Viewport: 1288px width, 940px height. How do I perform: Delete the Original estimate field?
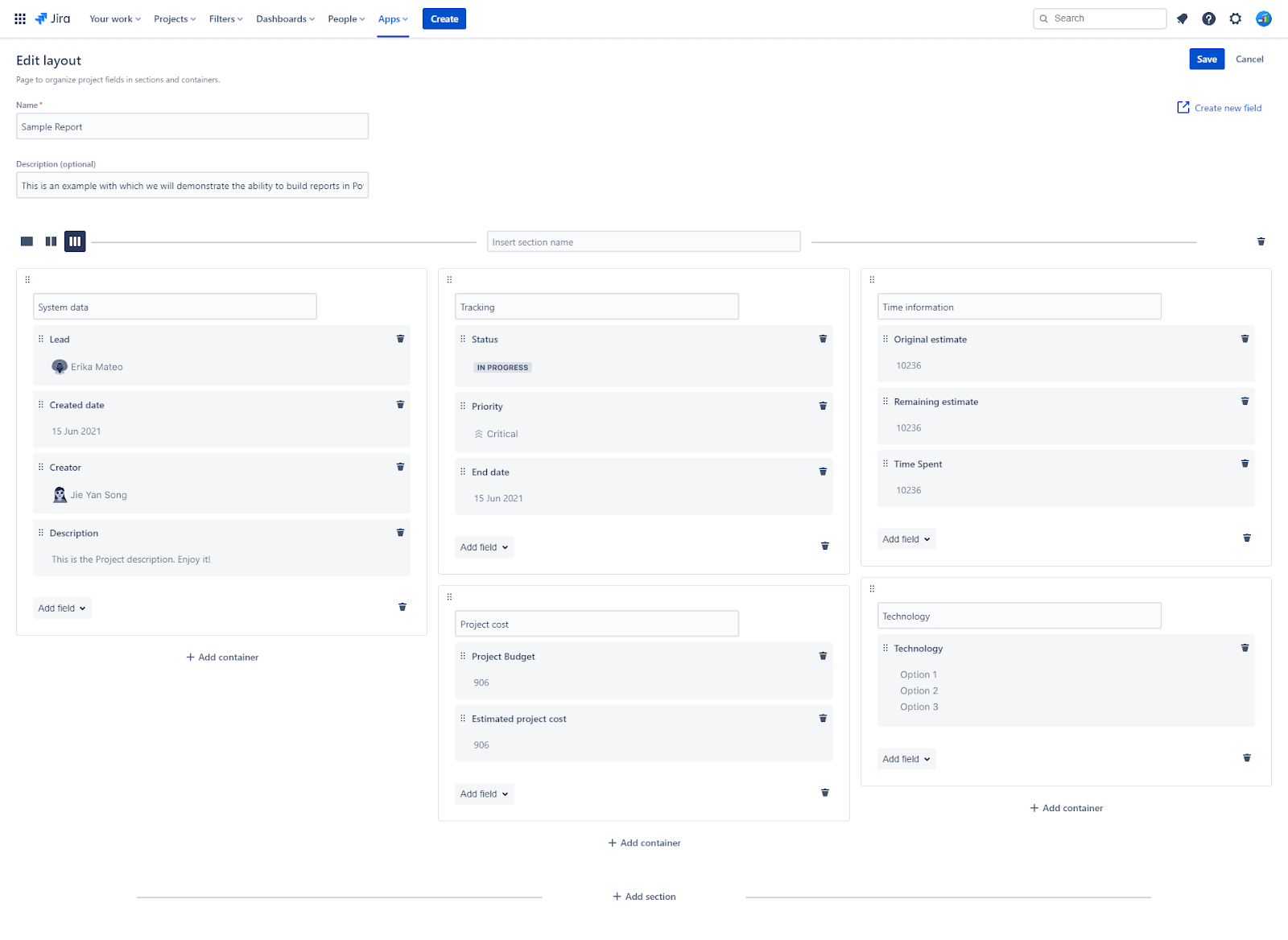point(1245,339)
